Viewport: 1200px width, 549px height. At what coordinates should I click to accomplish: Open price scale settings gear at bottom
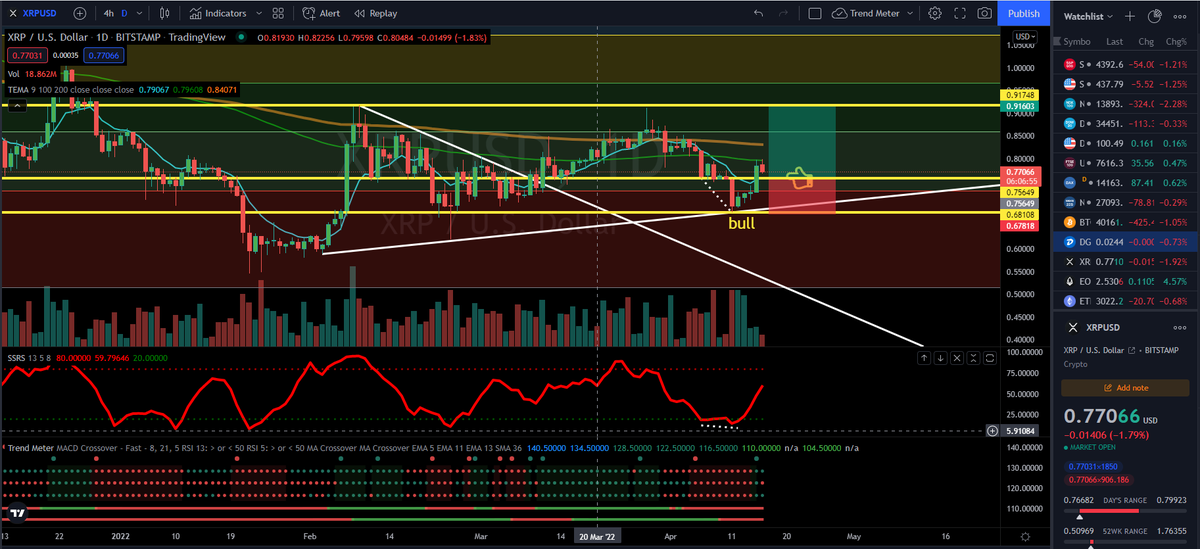point(1027,539)
